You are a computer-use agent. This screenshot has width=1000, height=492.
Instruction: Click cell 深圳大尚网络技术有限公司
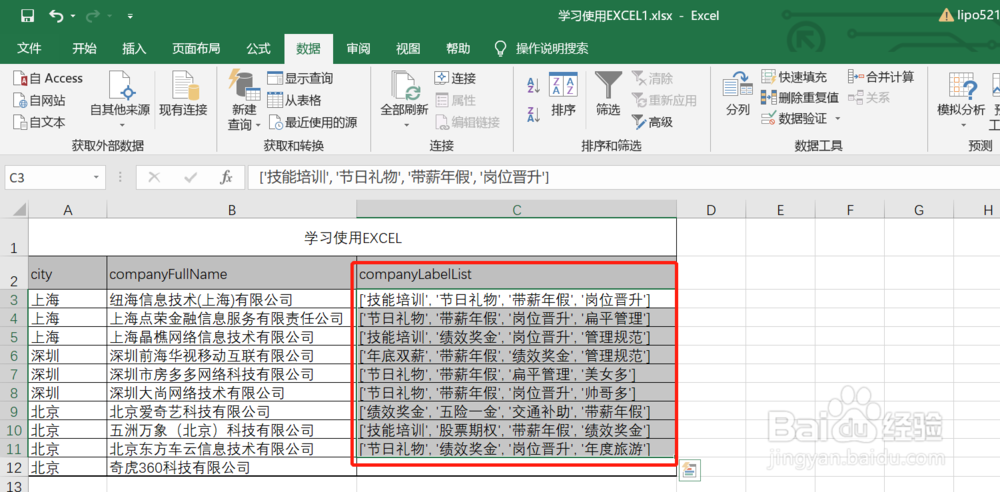click(x=232, y=392)
